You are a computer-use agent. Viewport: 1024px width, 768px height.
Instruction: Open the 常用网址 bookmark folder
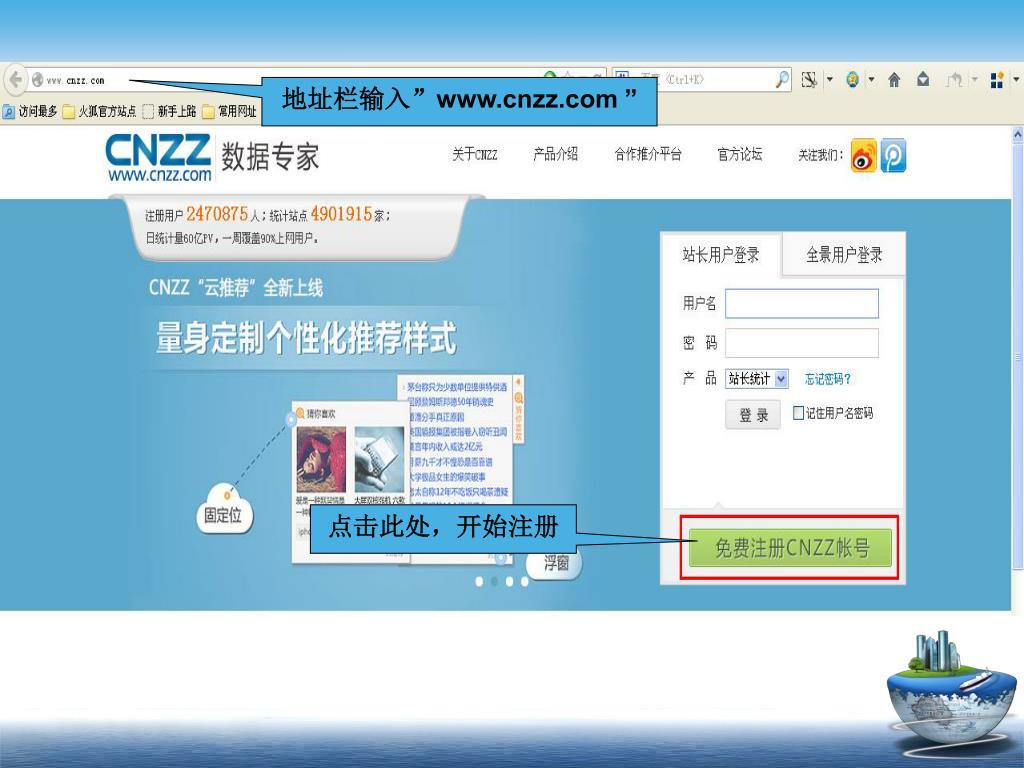pyautogui.click(x=229, y=112)
